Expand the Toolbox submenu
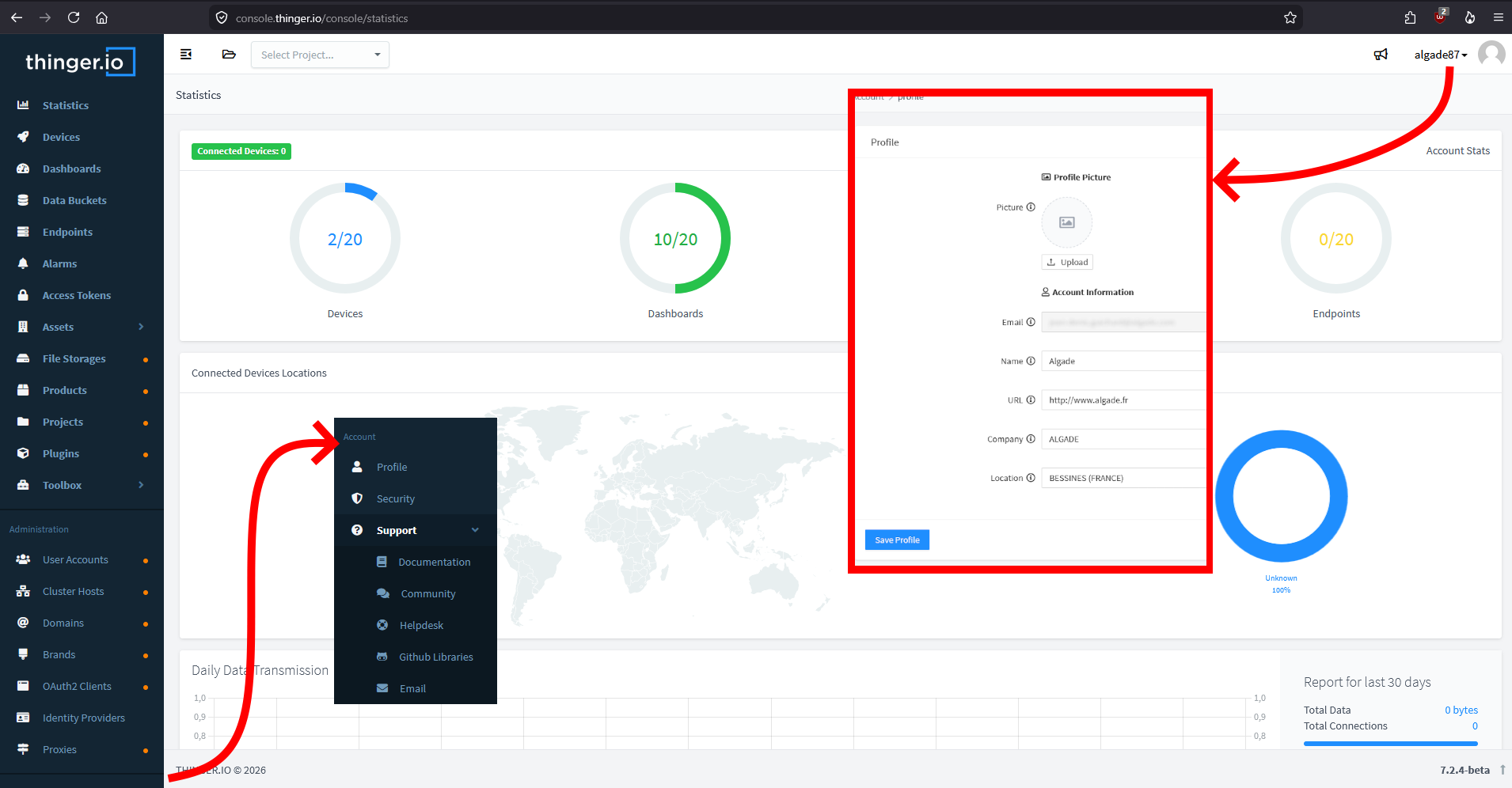This screenshot has width=1512, height=788. [x=82, y=485]
